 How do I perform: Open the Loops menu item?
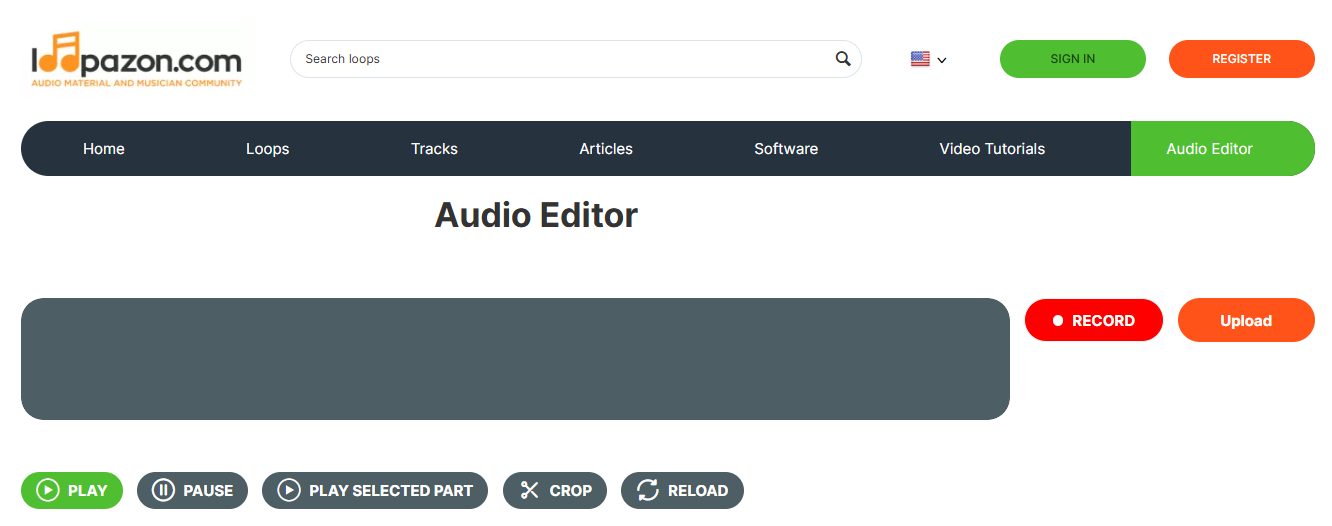pos(267,149)
